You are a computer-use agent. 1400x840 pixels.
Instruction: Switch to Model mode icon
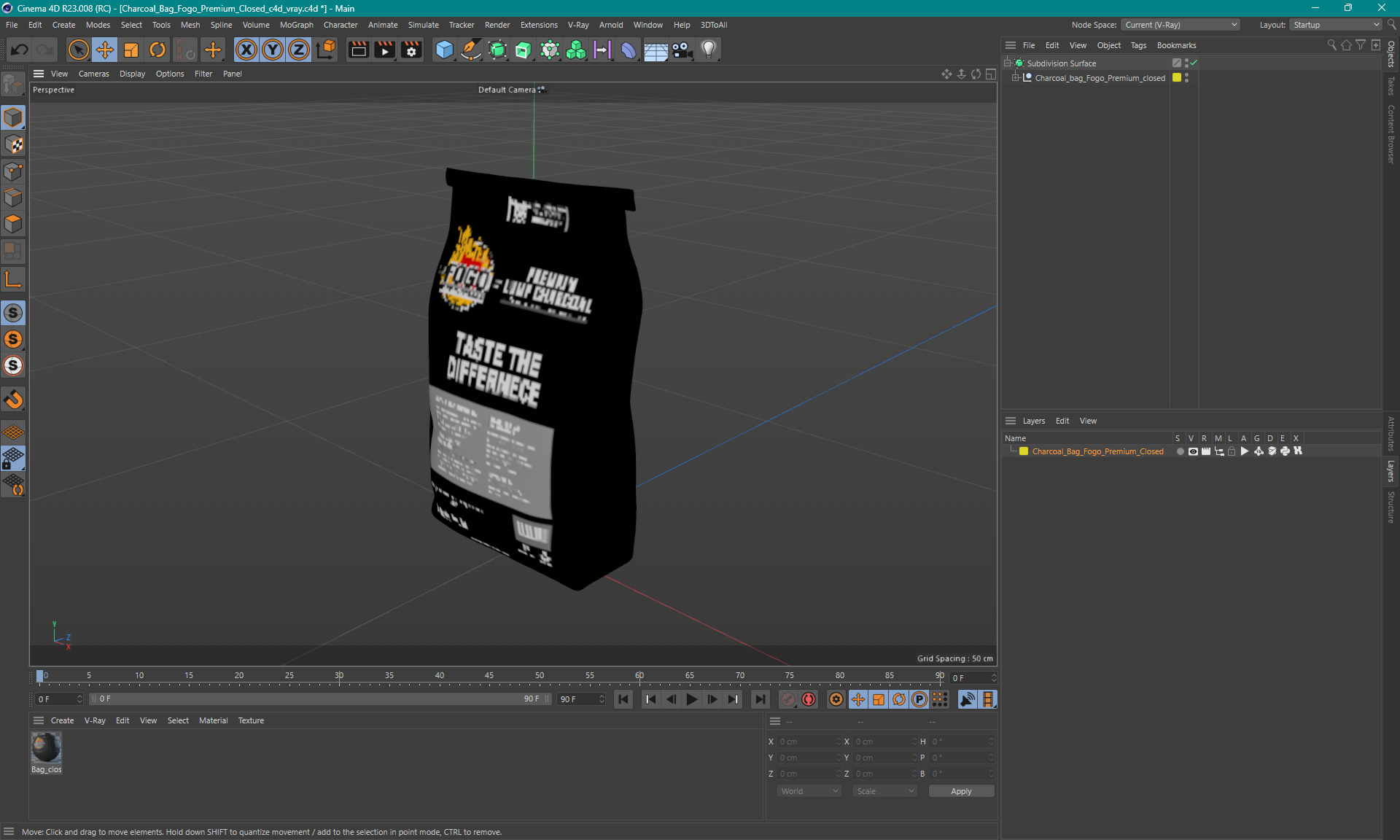click(13, 117)
